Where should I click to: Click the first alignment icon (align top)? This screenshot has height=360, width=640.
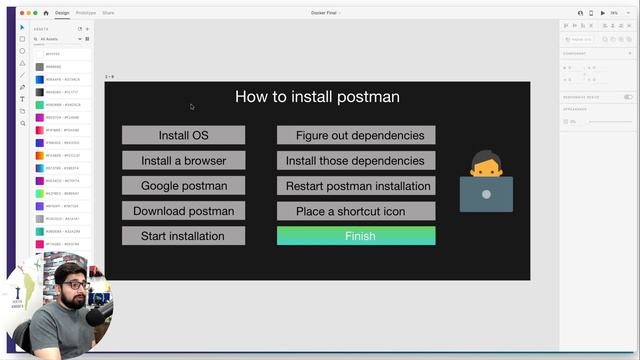tap(566, 26)
